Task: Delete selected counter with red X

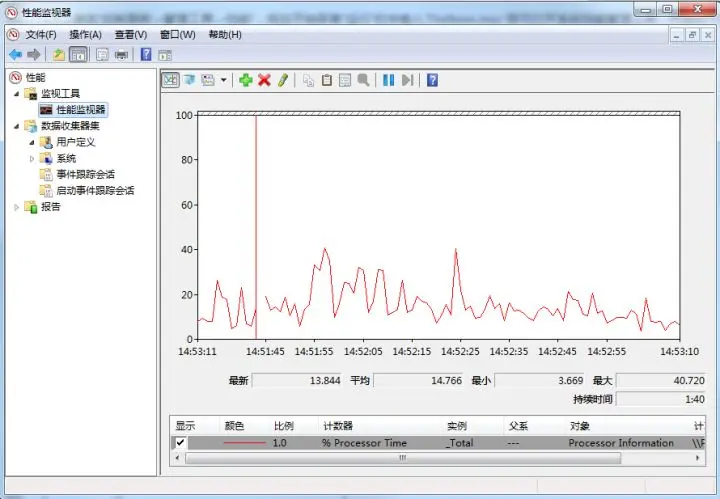Action: 264,80
